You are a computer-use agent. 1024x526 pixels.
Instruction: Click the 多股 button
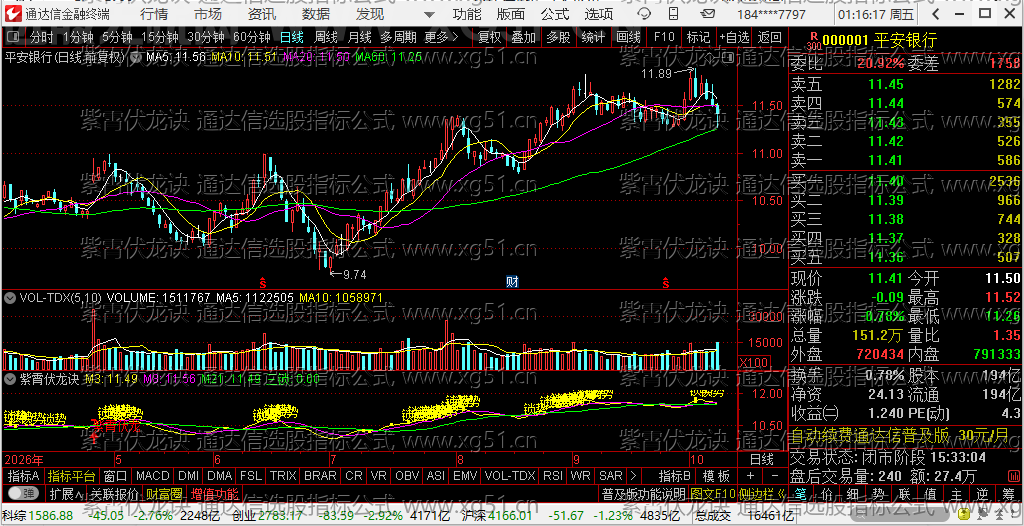point(558,37)
